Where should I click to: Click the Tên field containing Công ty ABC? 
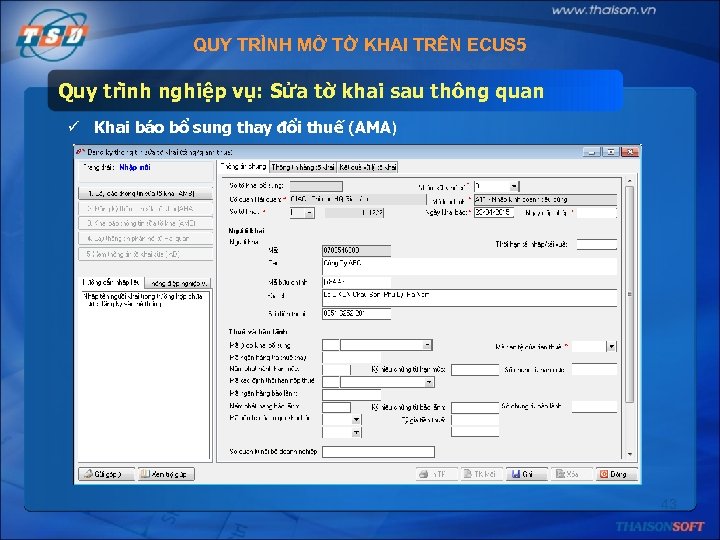coord(469,266)
